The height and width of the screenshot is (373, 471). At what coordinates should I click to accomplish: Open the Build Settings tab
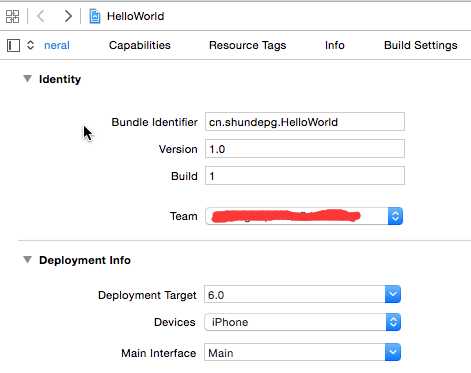click(421, 45)
